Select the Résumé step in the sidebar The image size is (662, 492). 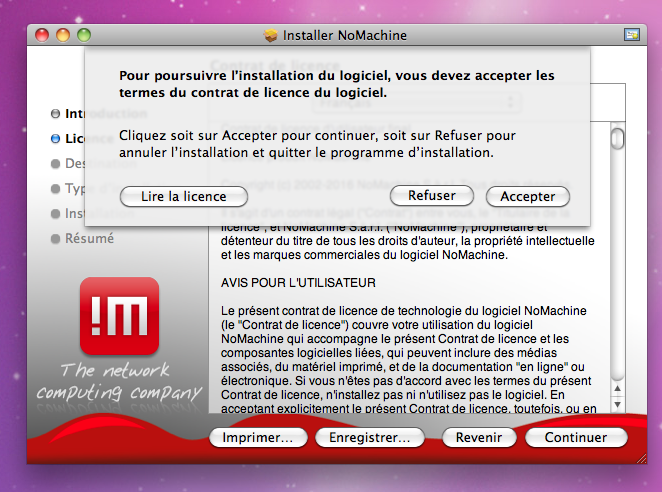(x=82, y=239)
